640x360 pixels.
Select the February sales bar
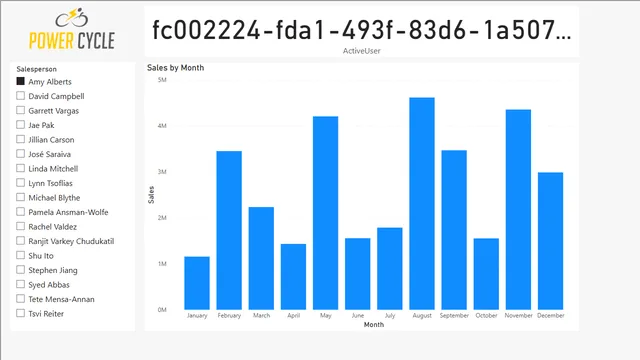pyautogui.click(x=229, y=230)
